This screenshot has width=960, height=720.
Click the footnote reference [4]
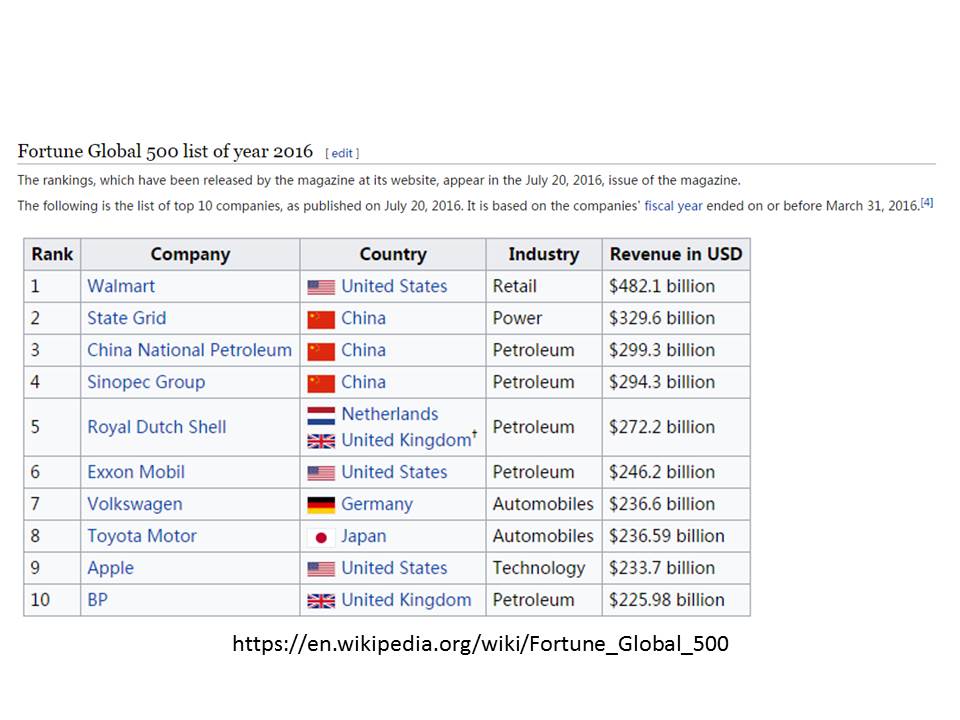pos(927,203)
